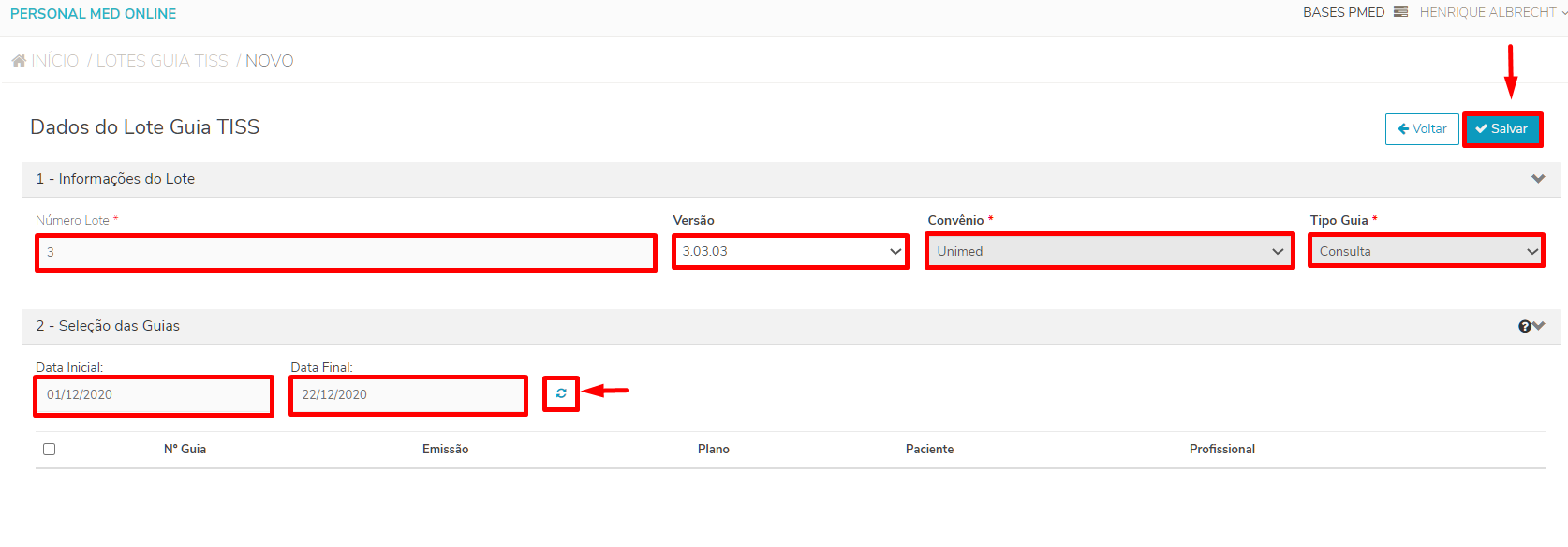Open the PERSONAL MED ONLINE home link

pyautogui.click(x=93, y=14)
